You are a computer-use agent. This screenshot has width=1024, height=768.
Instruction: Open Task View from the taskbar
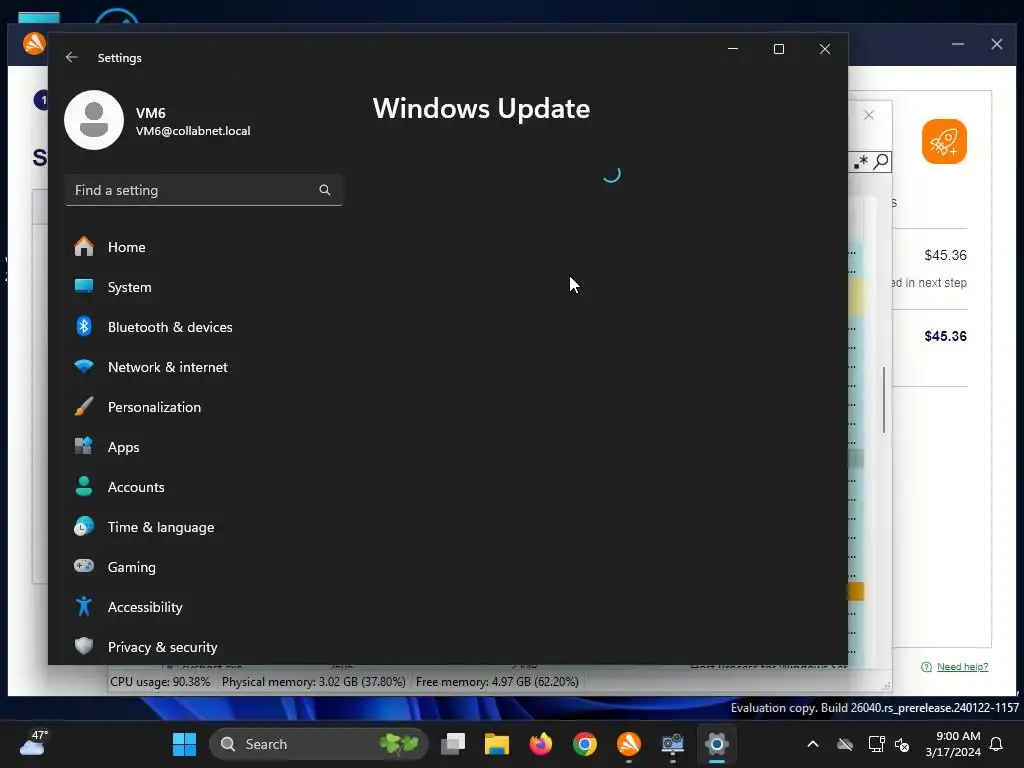pos(453,744)
